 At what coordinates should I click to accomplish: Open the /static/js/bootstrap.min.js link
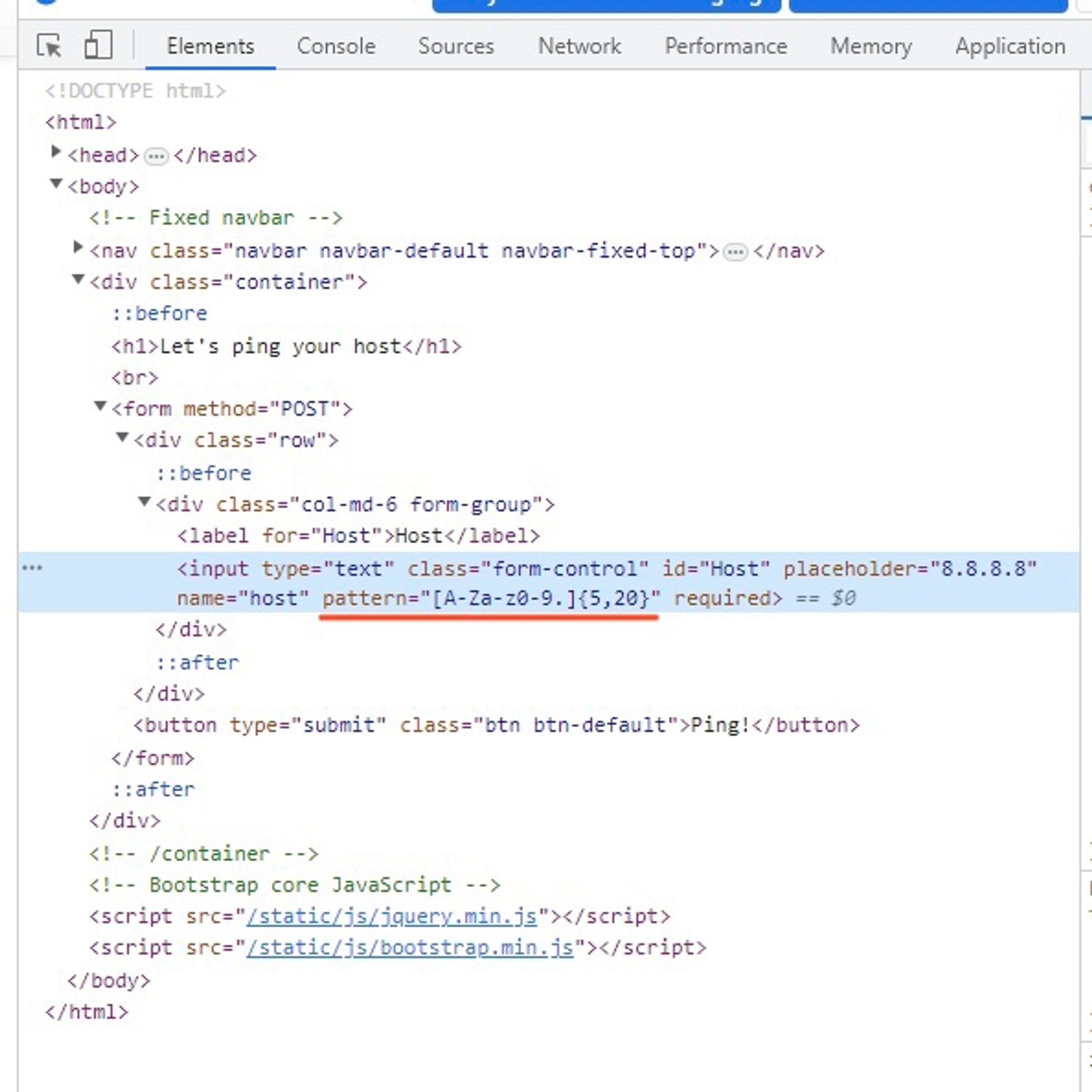click(x=410, y=948)
